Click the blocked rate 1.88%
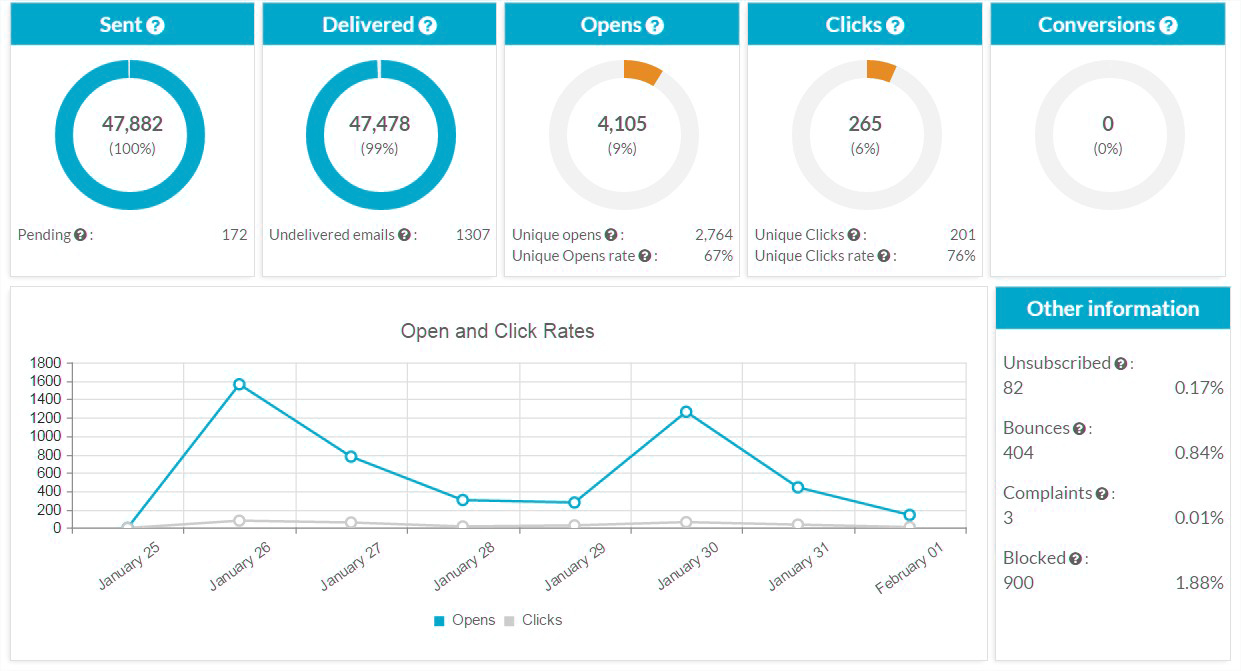Screen dimensions: 1241x671 tap(1199, 583)
